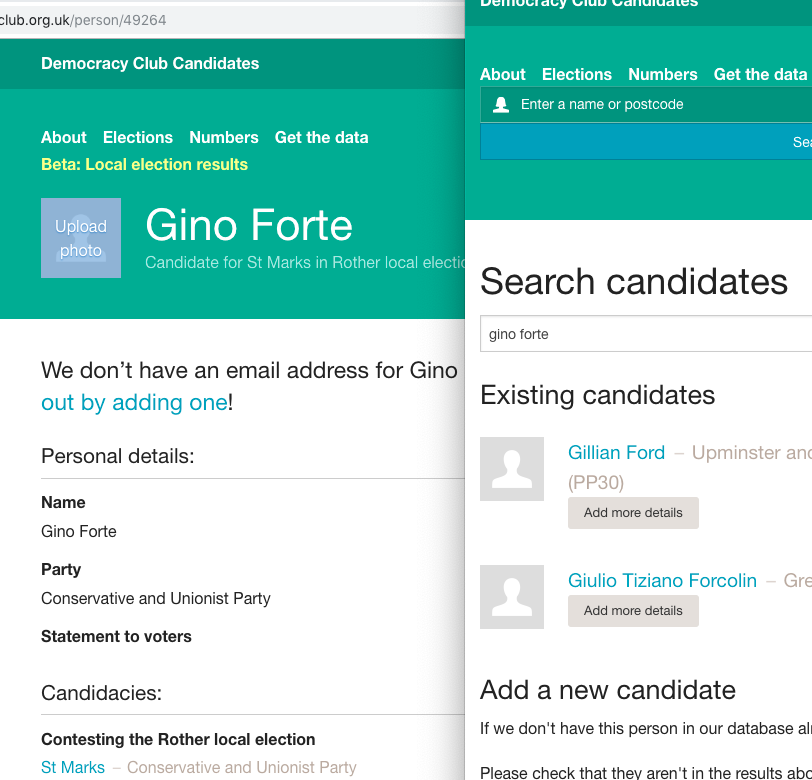Open About in the right window
This screenshot has height=780, width=812.
[x=502, y=74]
